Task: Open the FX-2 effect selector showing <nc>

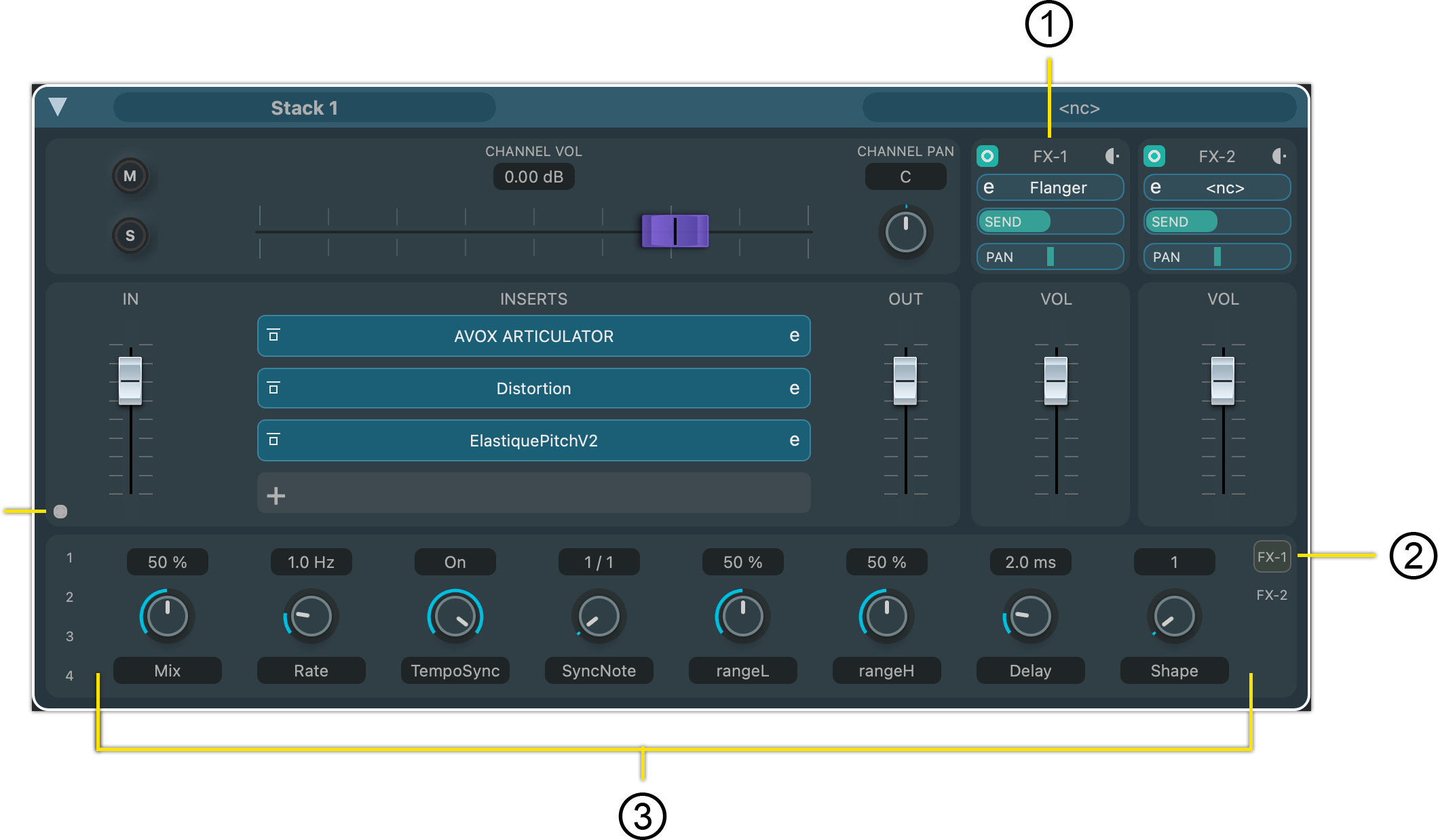Action: 1225,188
